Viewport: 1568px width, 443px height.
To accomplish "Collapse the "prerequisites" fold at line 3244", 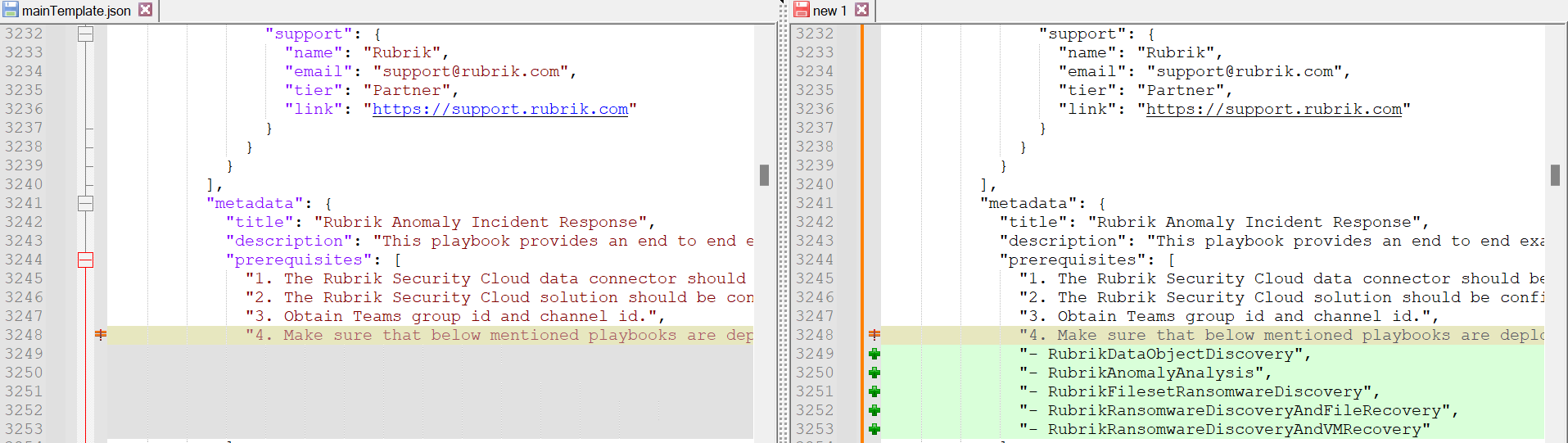I will click(85, 260).
